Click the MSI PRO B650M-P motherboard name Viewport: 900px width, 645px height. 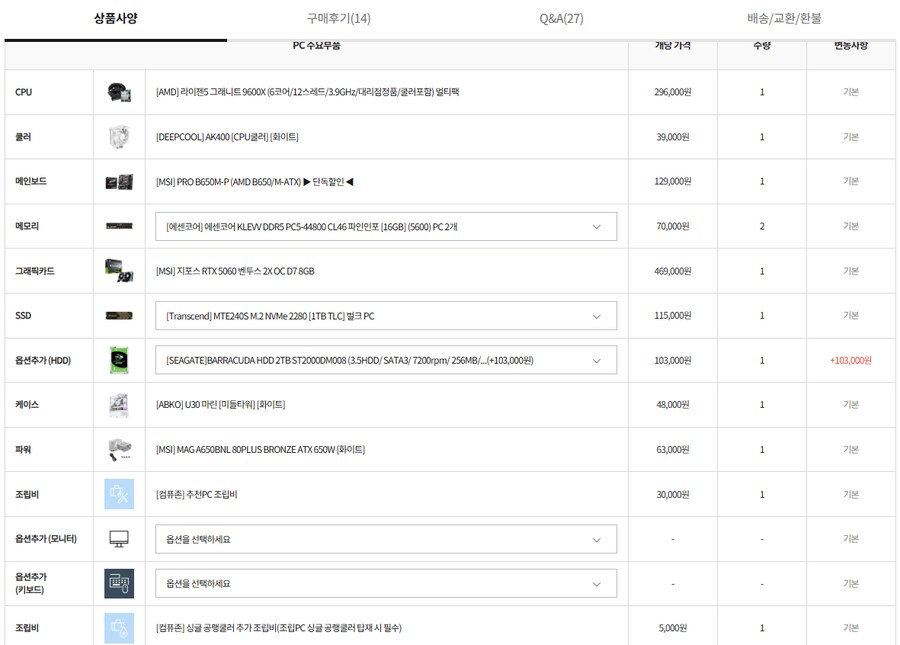coord(255,182)
